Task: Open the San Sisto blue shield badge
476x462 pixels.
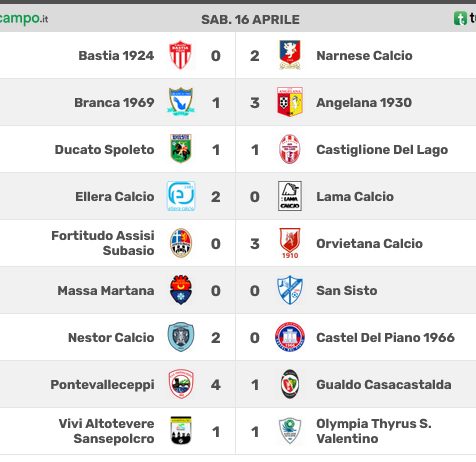Action: (290, 290)
